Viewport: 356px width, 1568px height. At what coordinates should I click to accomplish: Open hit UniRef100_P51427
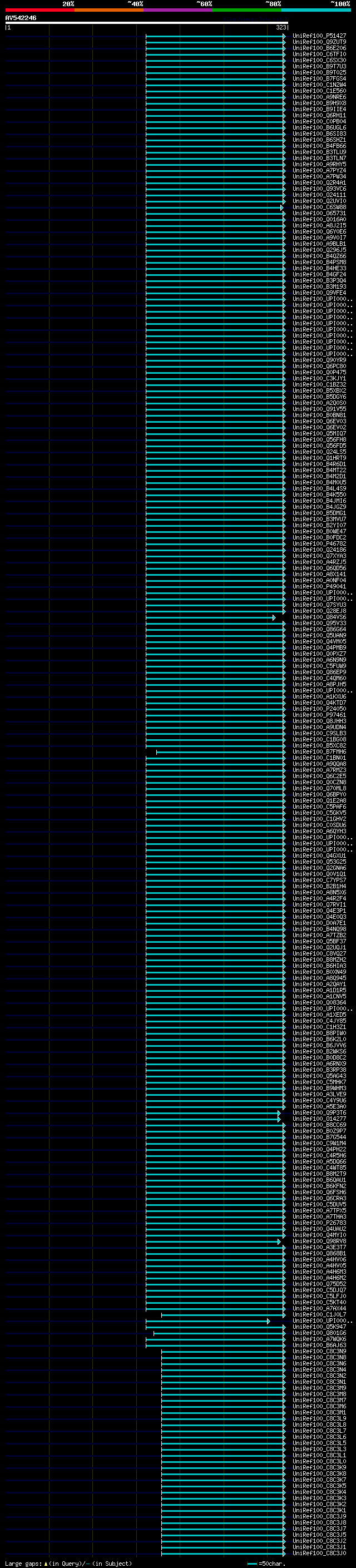(319, 37)
